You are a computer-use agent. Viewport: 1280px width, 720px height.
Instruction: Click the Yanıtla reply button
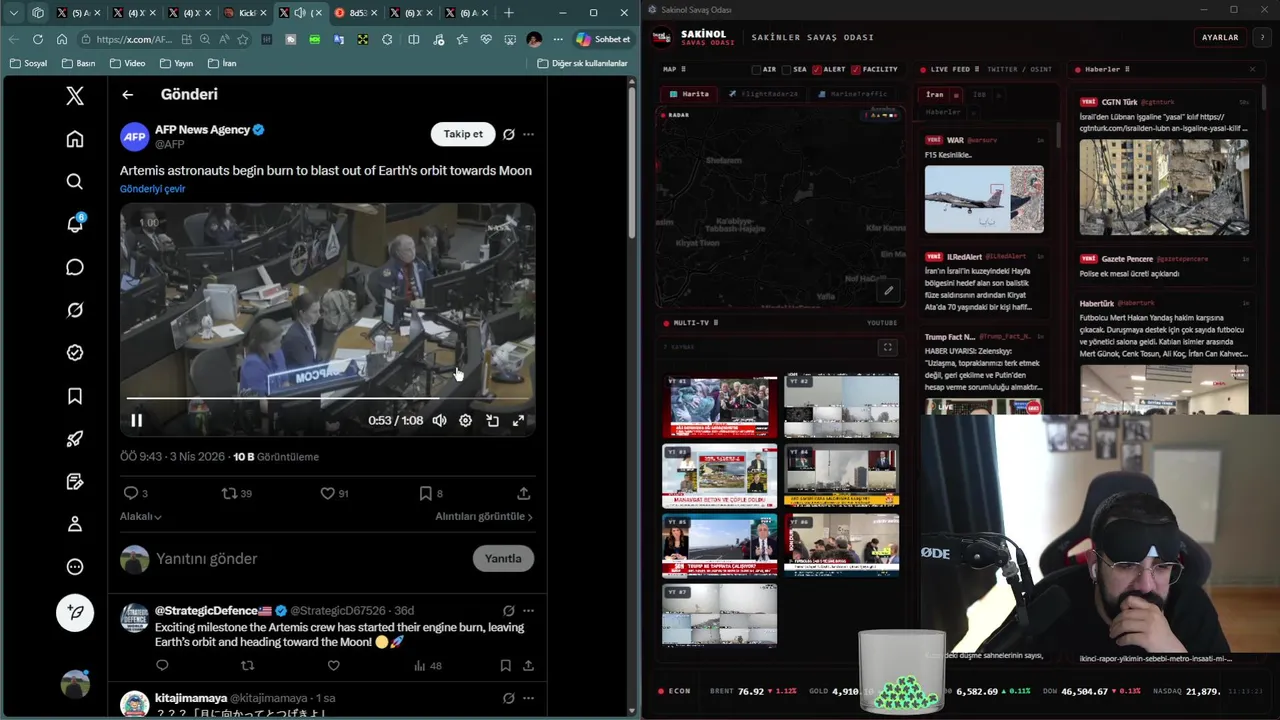pyautogui.click(x=503, y=558)
